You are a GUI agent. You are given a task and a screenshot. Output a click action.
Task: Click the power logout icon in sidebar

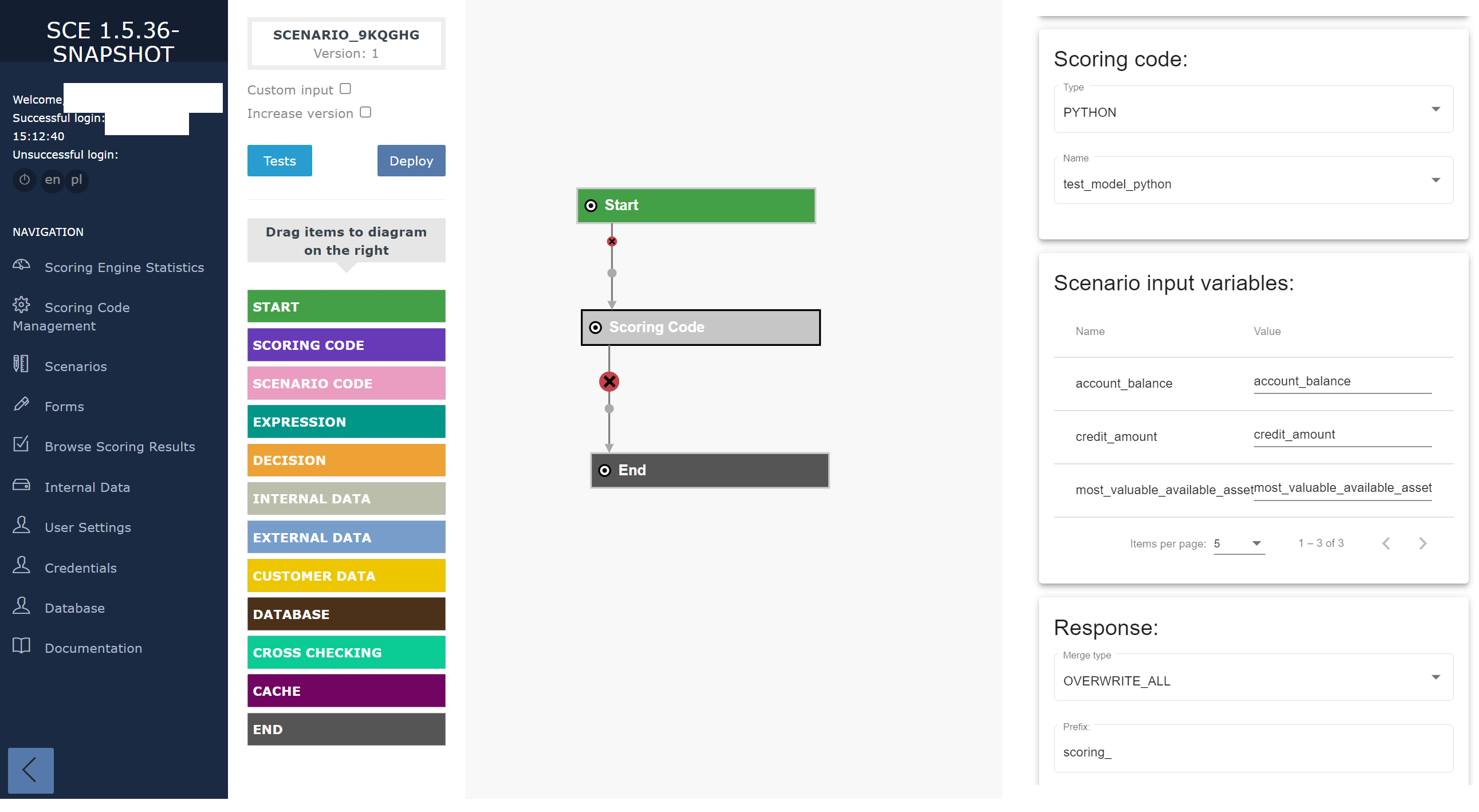tap(24, 180)
